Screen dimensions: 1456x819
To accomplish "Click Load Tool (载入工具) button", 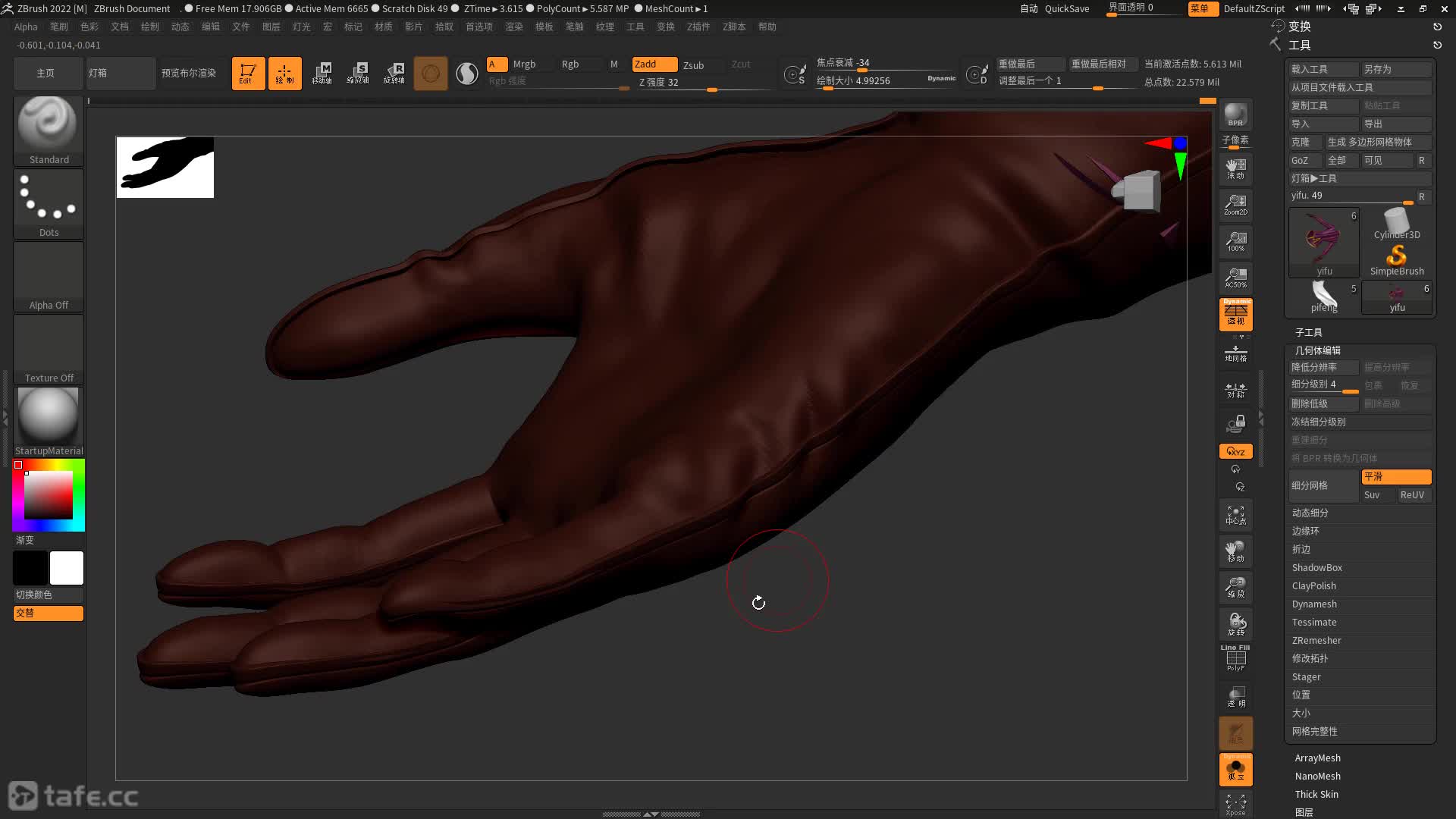I will 1323,69.
